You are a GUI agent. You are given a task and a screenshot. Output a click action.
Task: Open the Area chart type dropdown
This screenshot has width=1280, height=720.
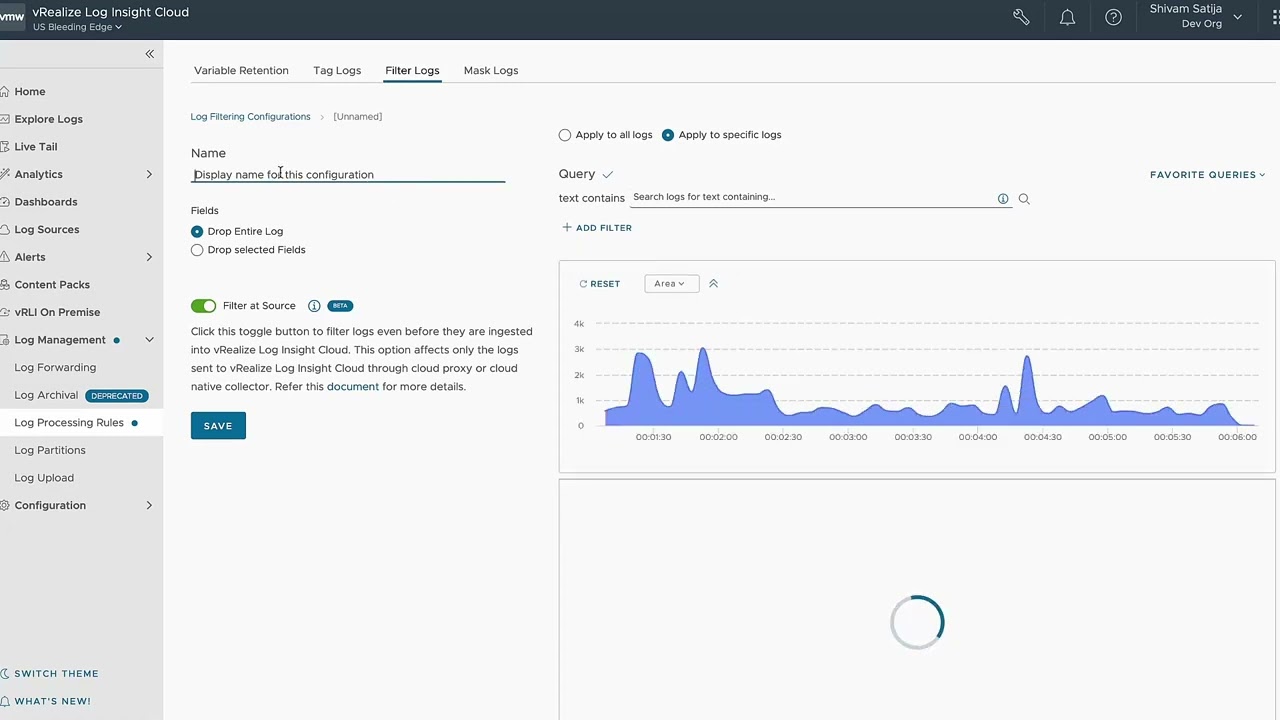(669, 284)
